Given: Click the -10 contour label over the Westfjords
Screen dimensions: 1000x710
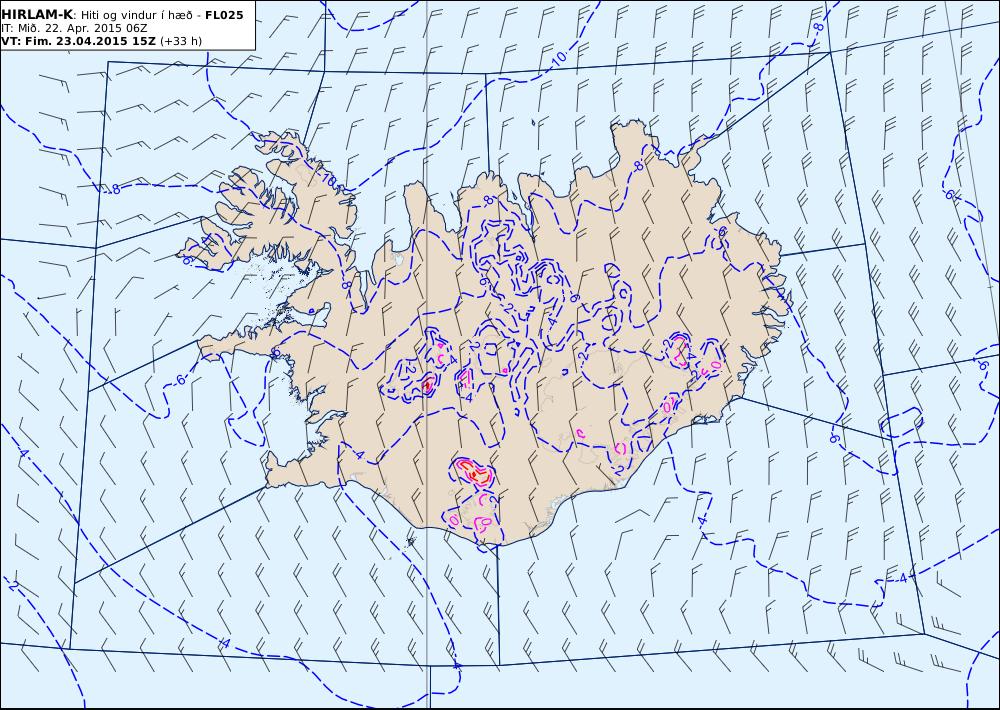Looking at the screenshot, I should [327, 180].
